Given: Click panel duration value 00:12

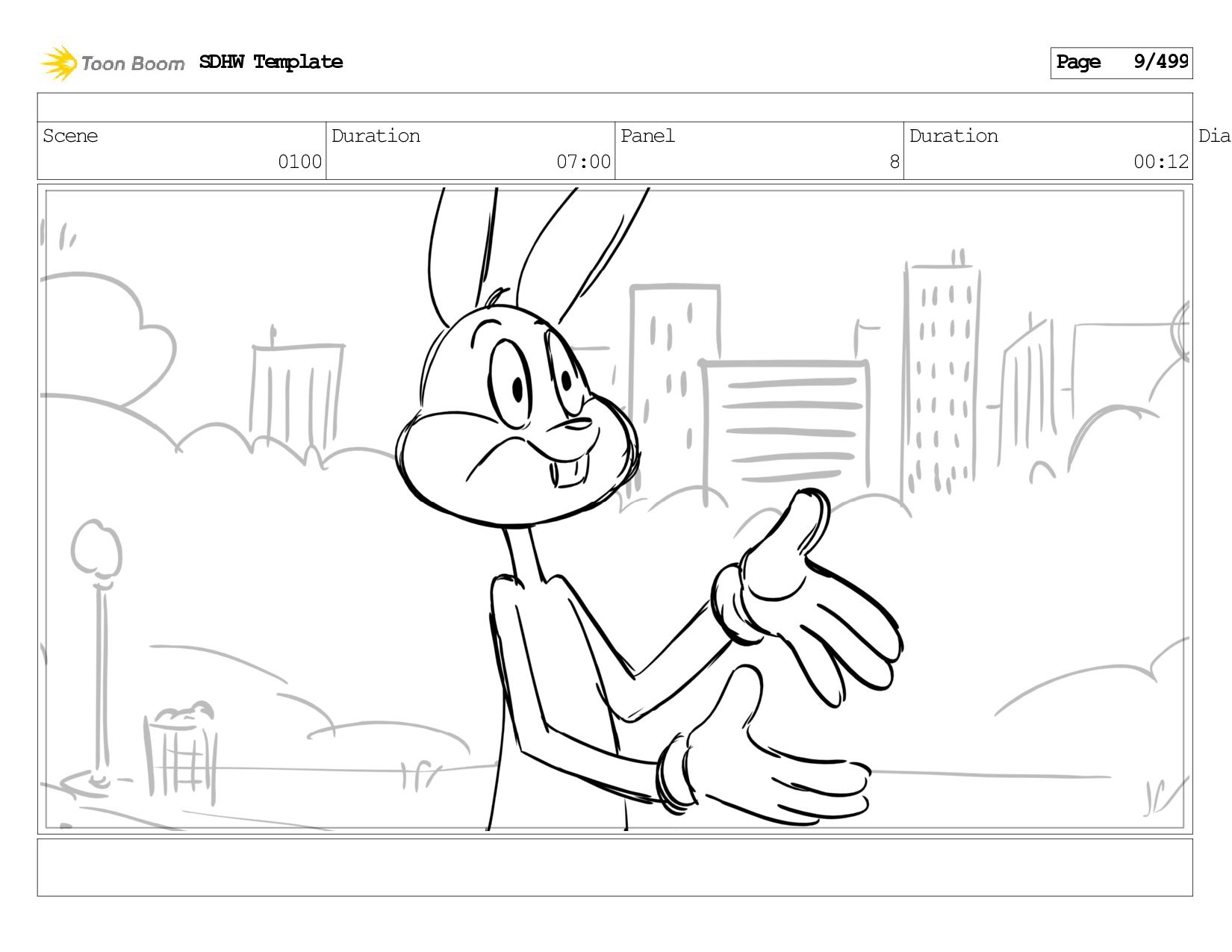Looking at the screenshot, I should (x=1161, y=162).
